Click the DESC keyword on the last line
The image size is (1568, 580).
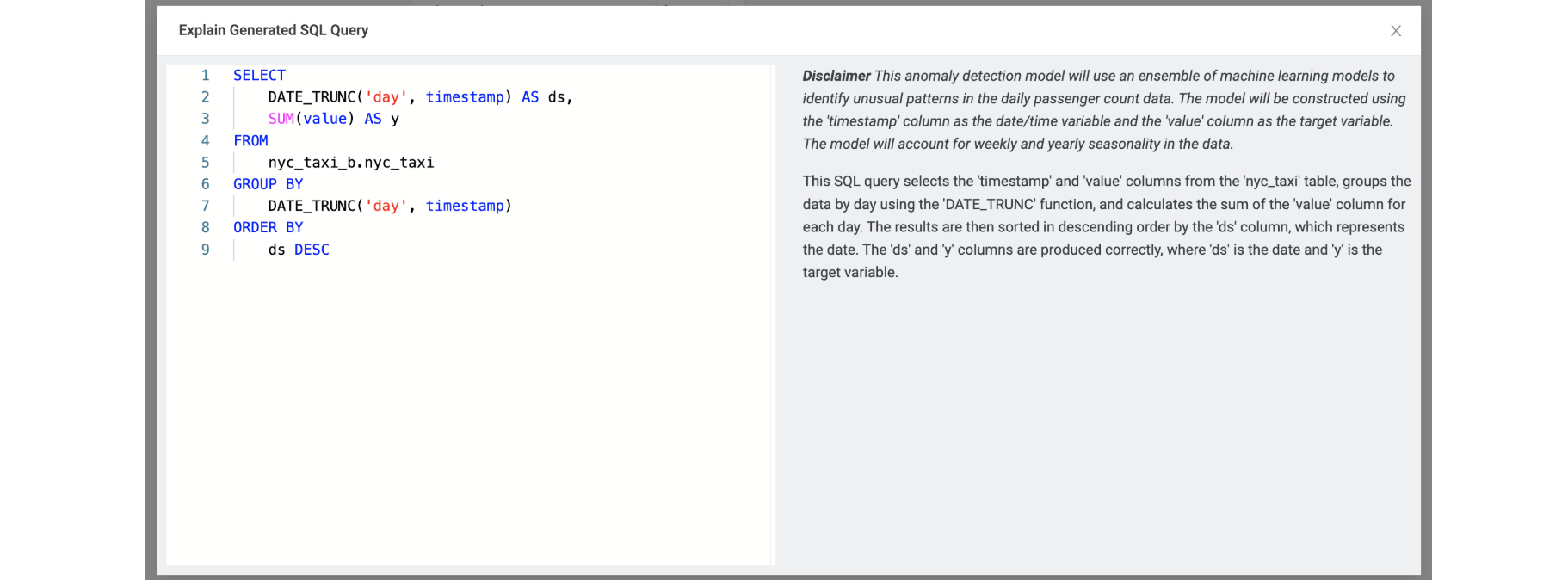coord(312,250)
